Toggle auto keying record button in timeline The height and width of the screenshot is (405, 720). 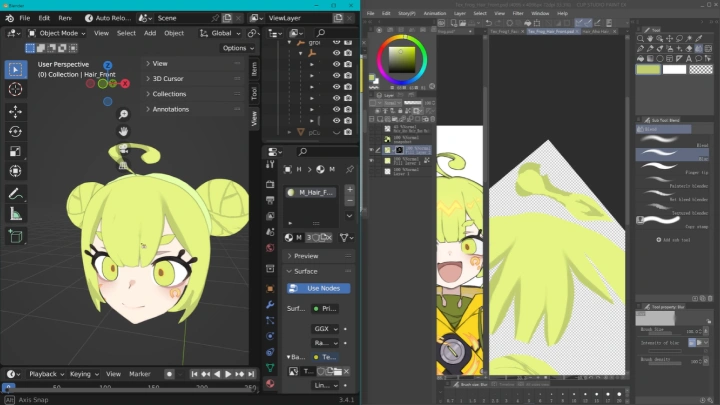pos(169,374)
